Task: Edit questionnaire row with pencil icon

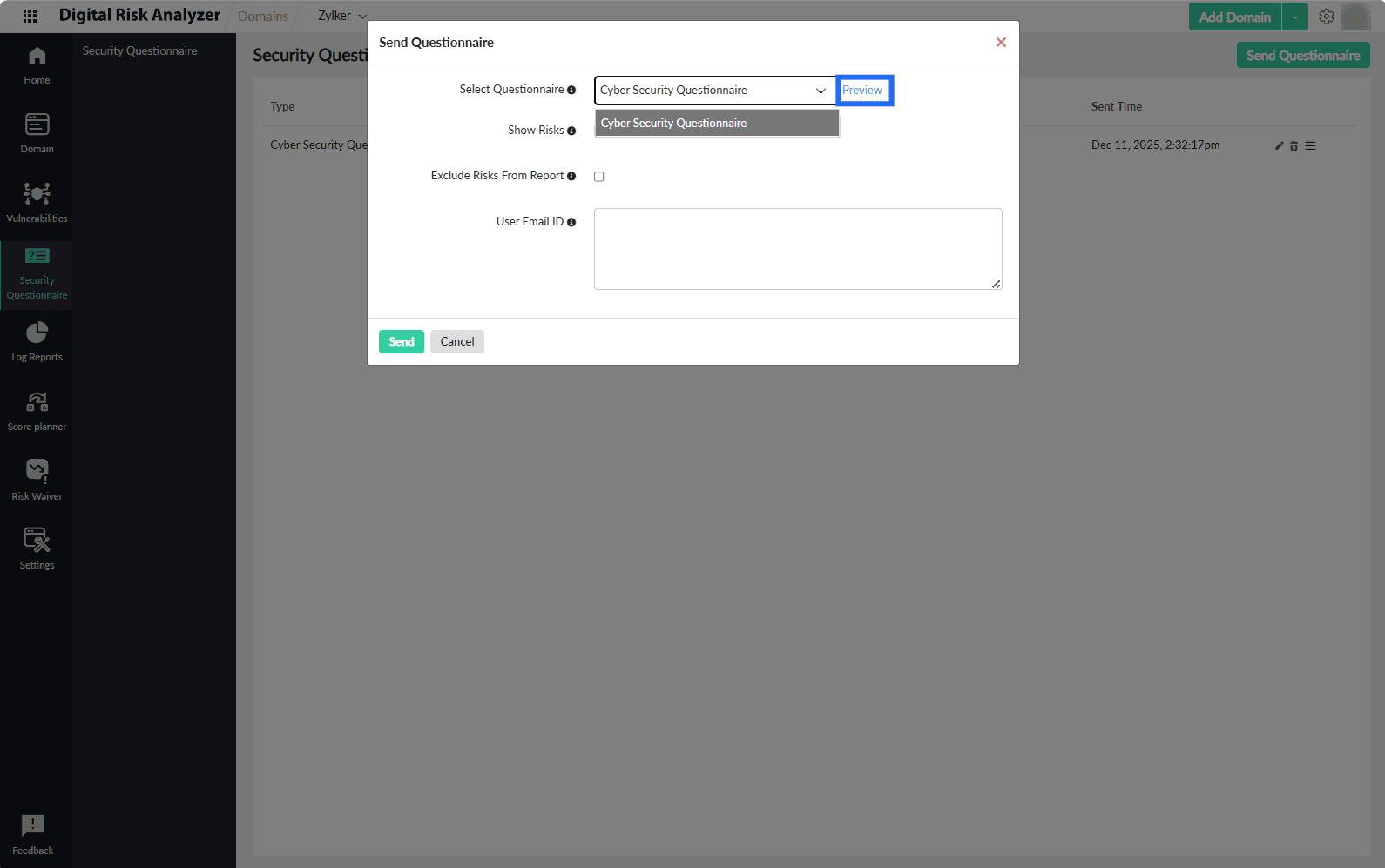Action: [x=1279, y=146]
